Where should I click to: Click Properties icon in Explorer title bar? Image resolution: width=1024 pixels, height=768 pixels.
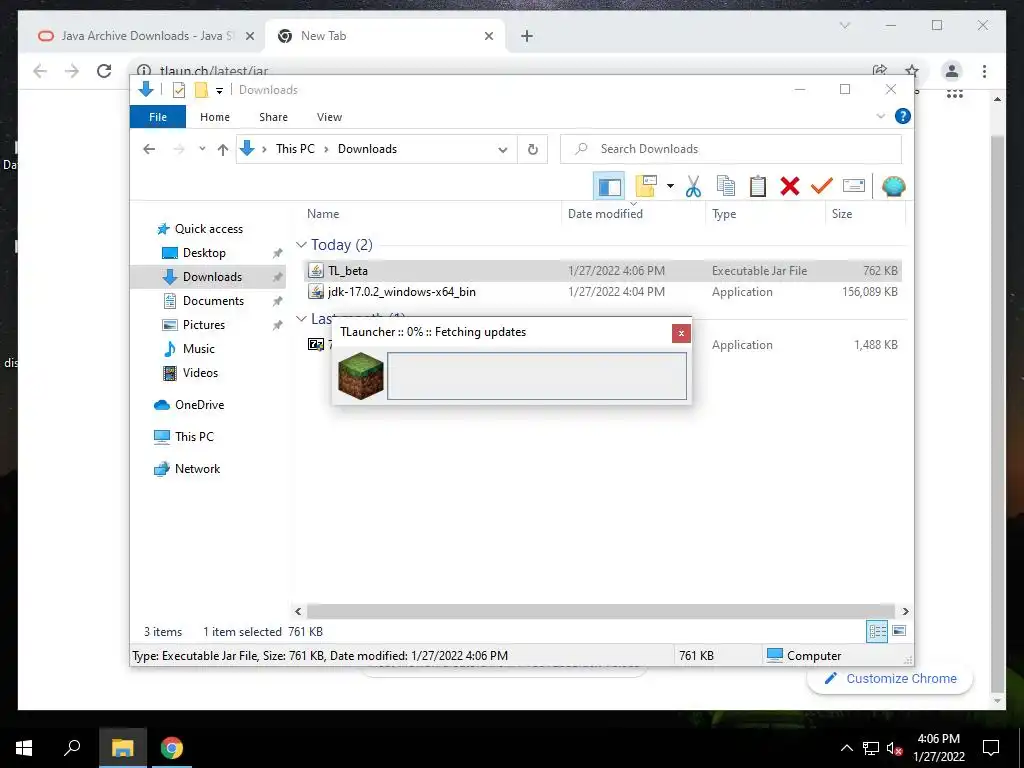[x=178, y=90]
